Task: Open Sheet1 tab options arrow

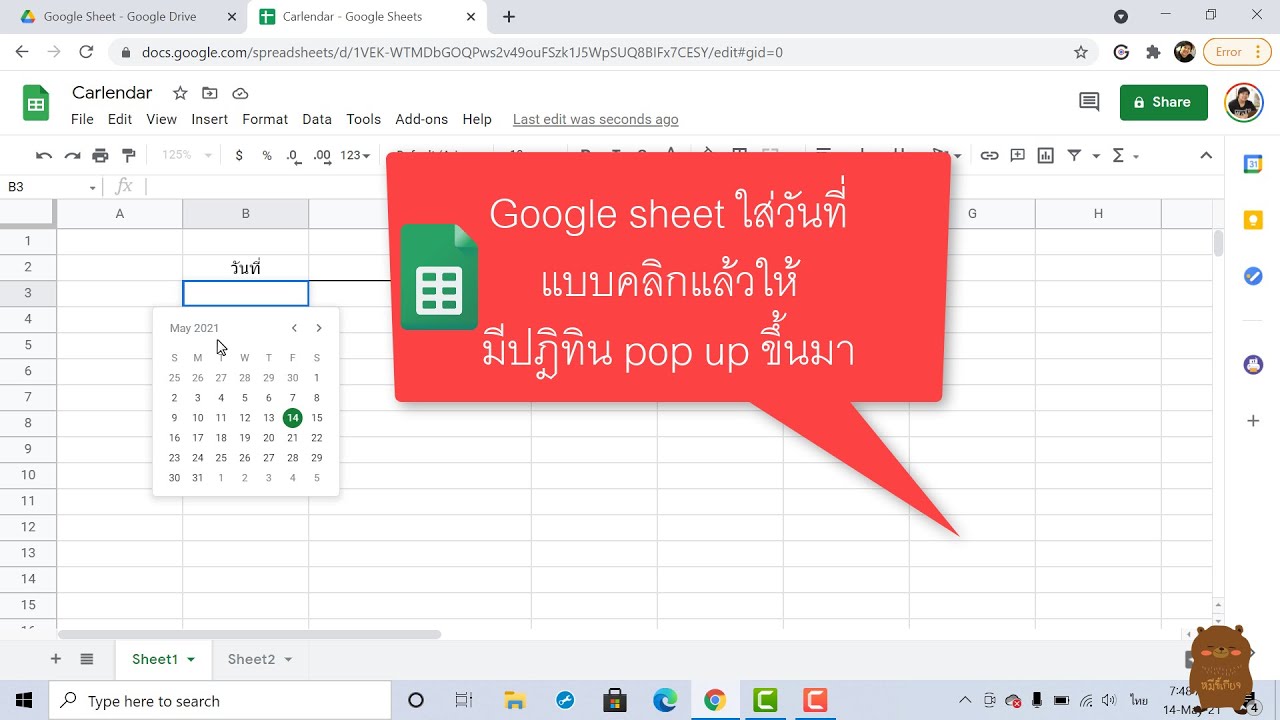Action: [191, 659]
